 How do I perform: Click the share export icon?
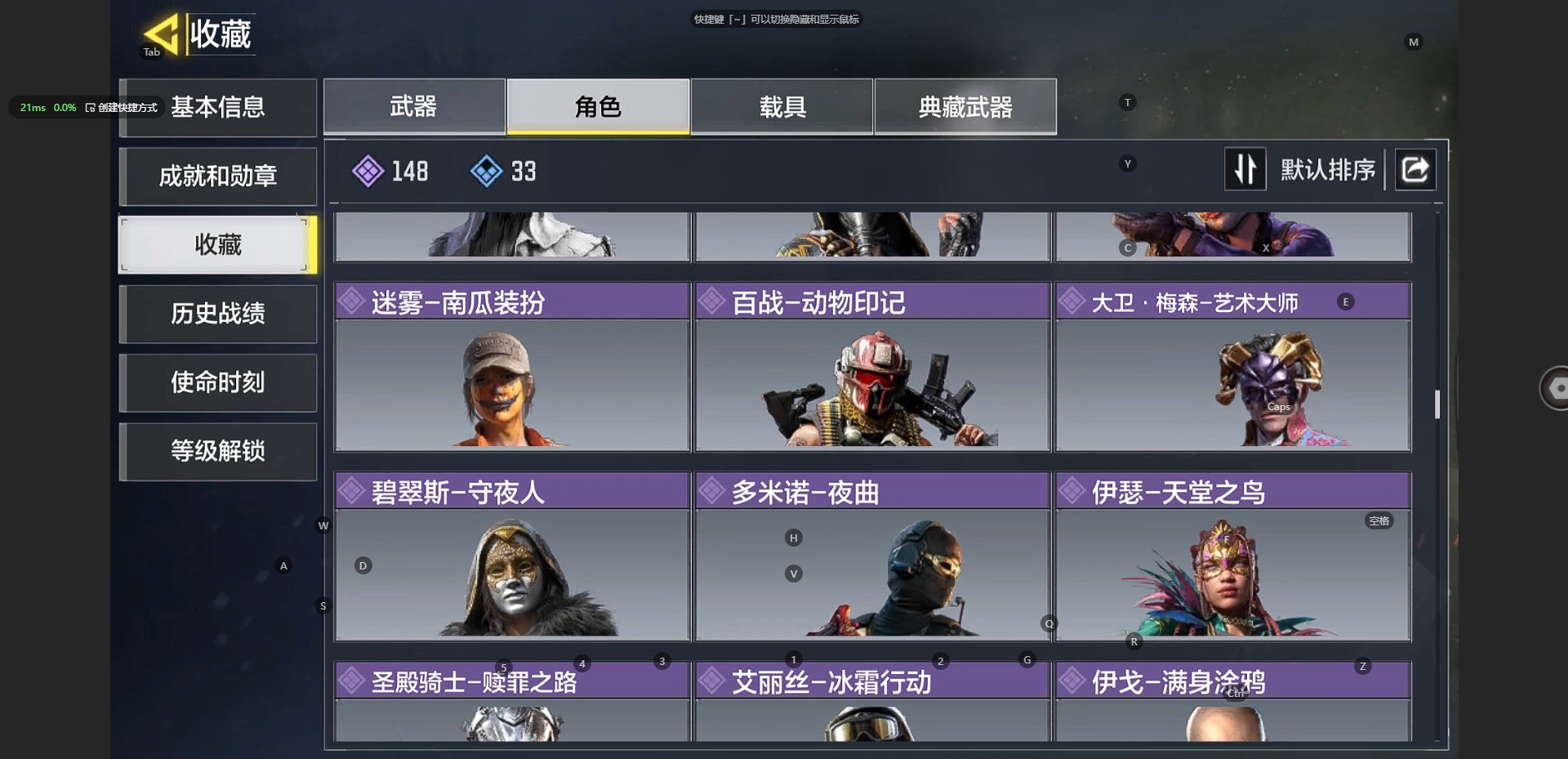pyautogui.click(x=1414, y=170)
